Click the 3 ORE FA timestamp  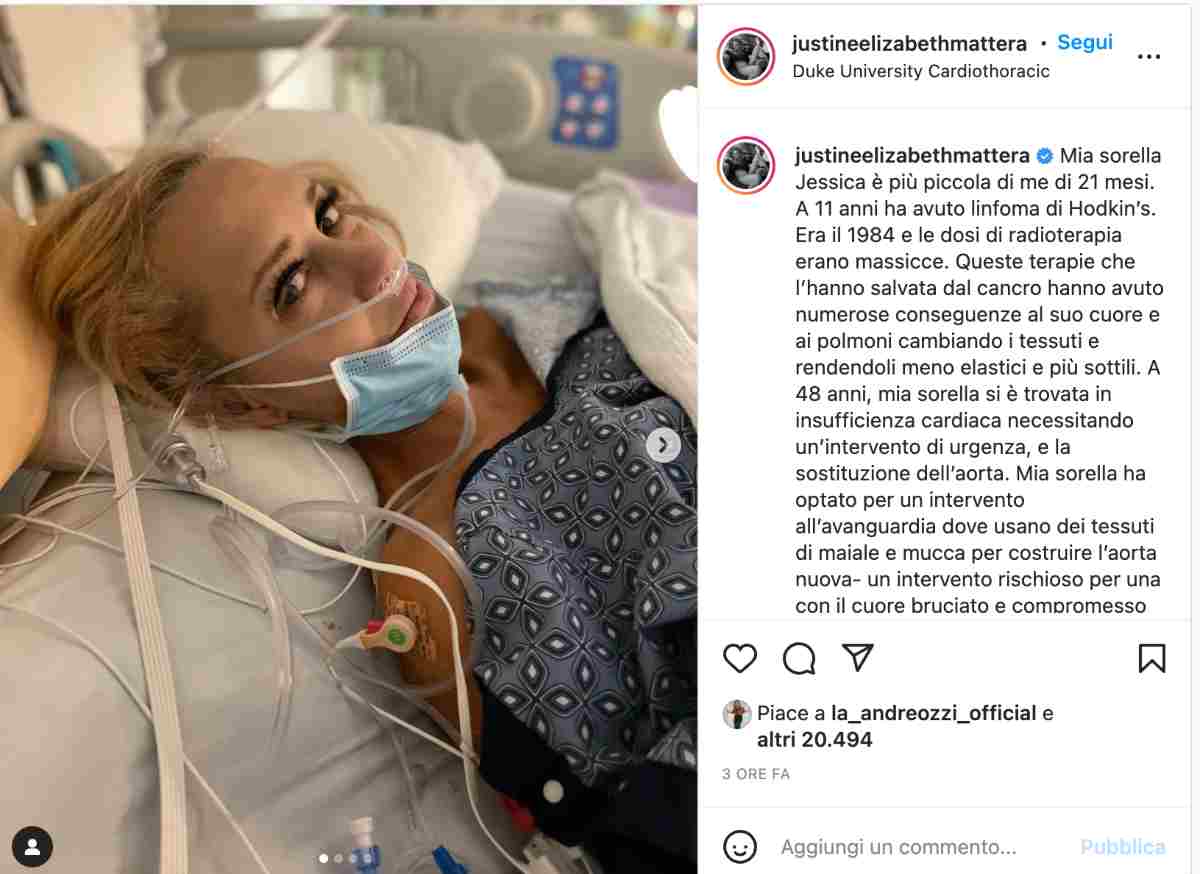click(x=756, y=774)
